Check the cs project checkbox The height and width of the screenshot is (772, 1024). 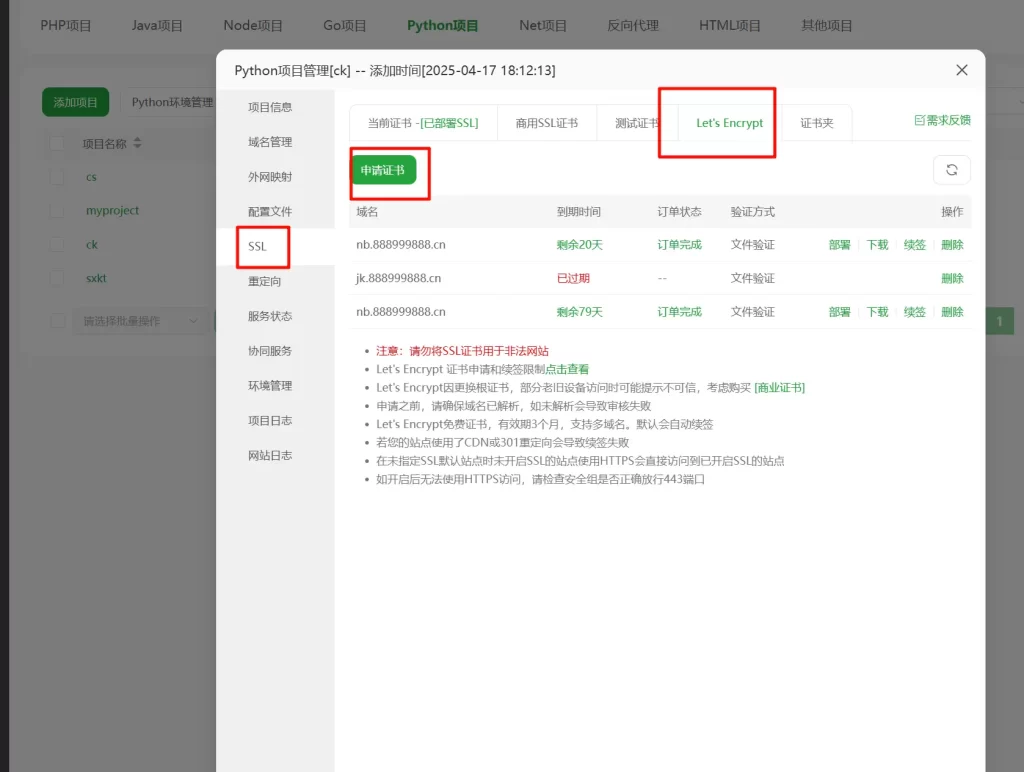tap(57, 176)
